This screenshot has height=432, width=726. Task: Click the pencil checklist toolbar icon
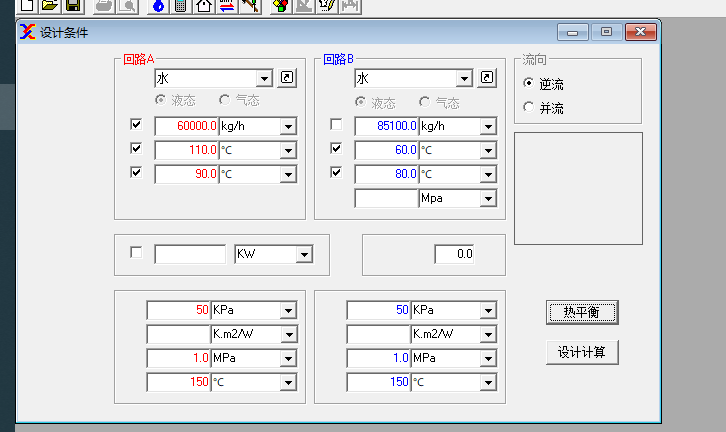click(327, 6)
